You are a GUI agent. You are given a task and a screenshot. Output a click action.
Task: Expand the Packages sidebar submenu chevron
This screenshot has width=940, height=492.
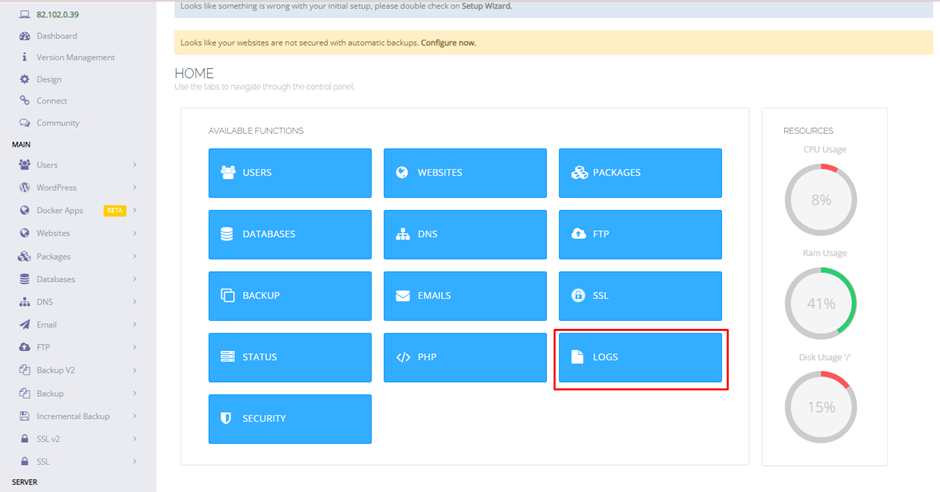[x=134, y=256]
